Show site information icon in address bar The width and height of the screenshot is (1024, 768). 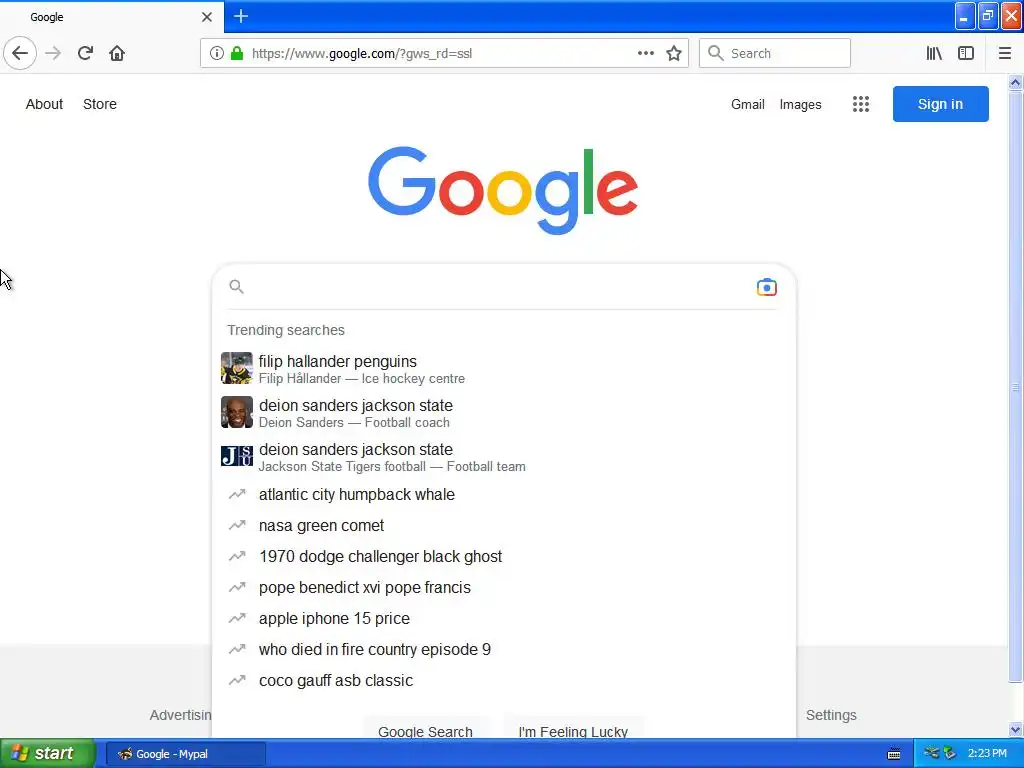pos(217,53)
